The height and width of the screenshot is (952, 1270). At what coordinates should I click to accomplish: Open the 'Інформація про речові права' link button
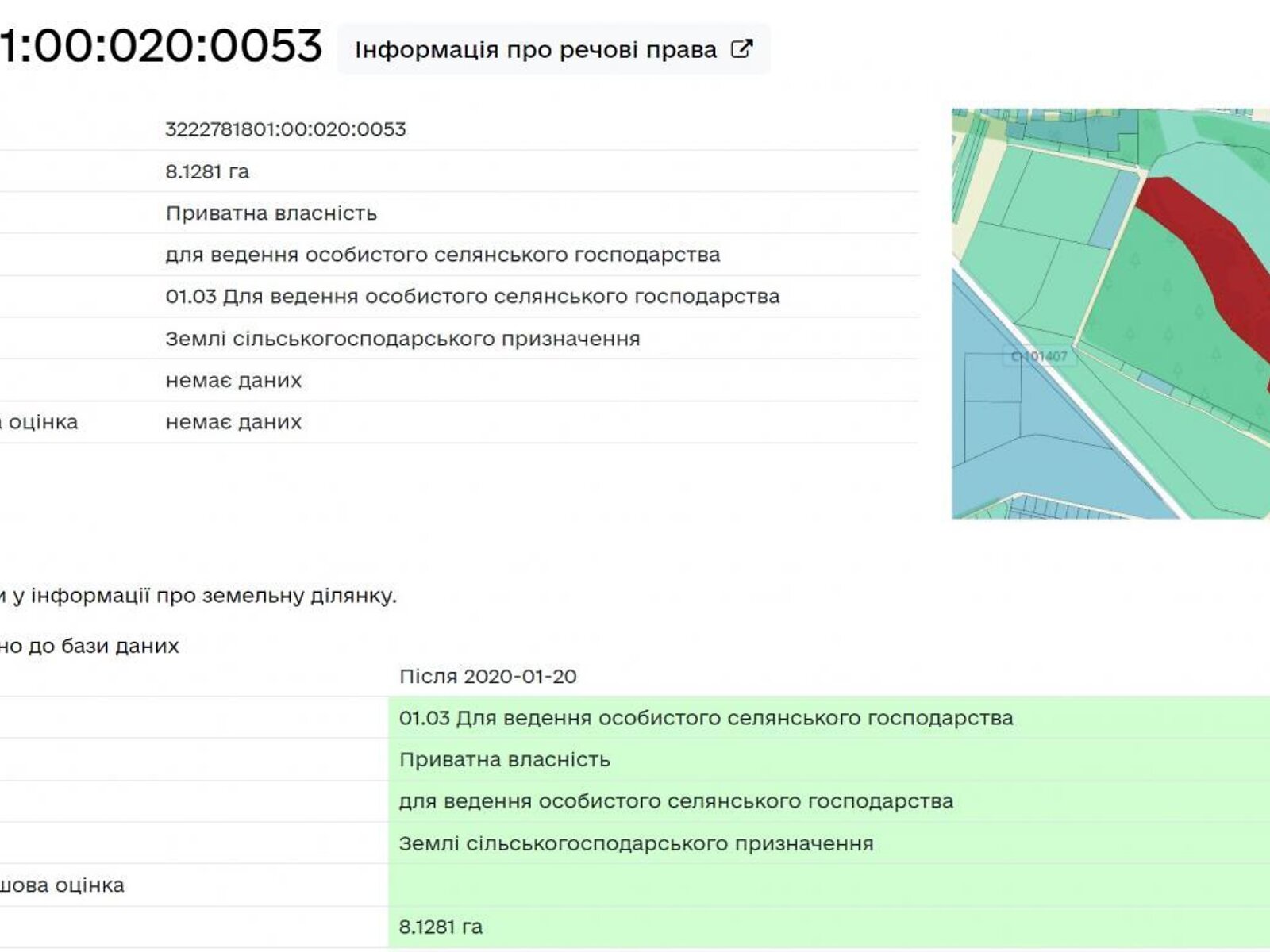(x=553, y=49)
